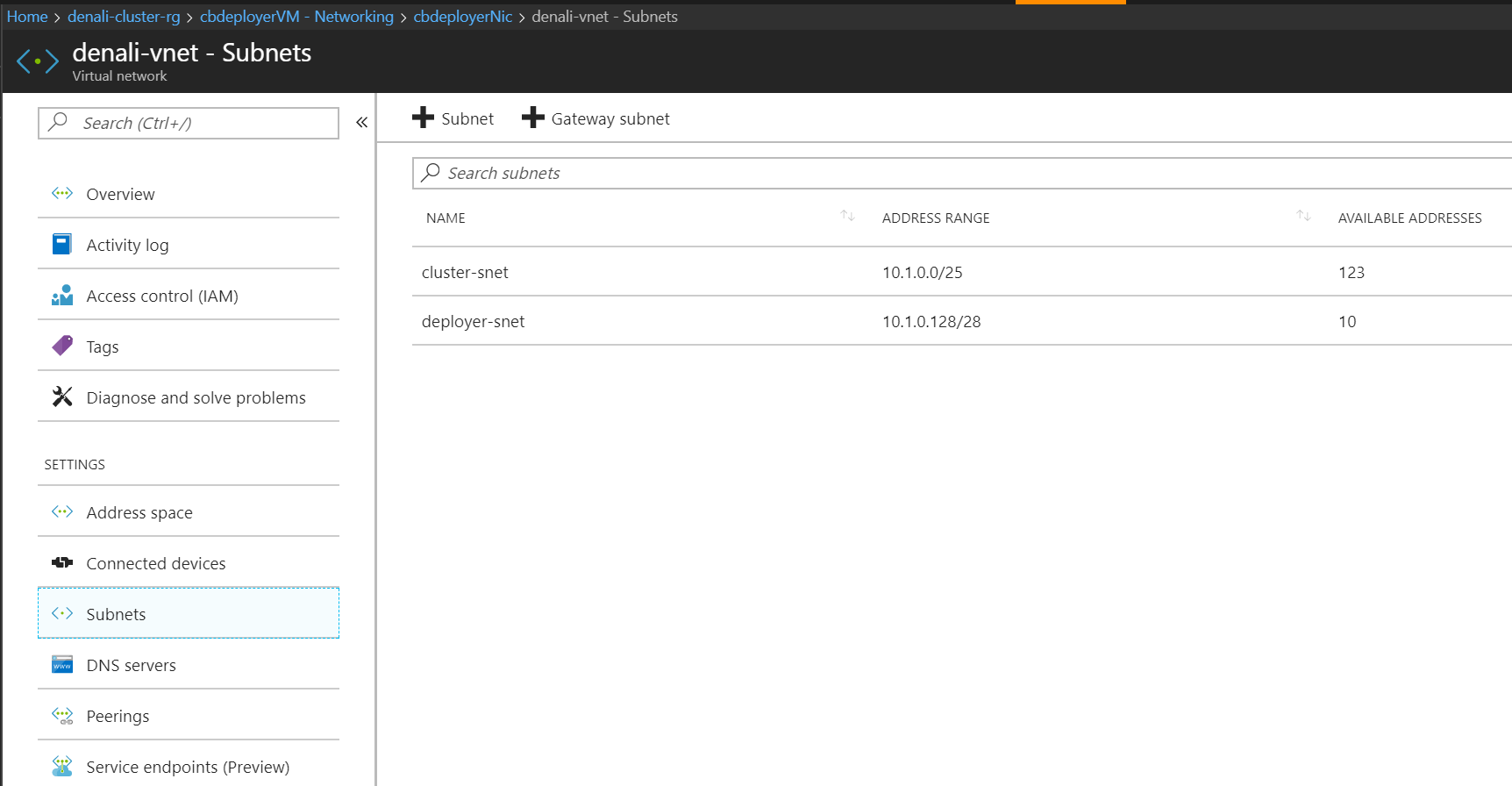
Task: Click address range 10.1.0.128/28
Action: tap(931, 321)
